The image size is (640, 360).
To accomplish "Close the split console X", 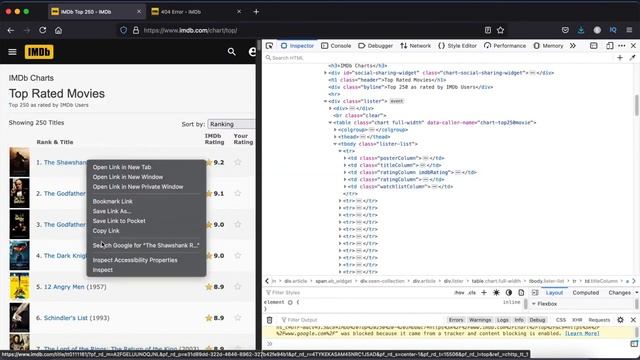I will coord(633,320).
